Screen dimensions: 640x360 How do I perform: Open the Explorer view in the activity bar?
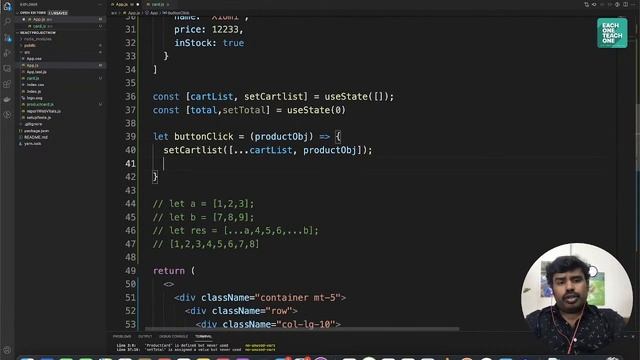pos(7,7)
